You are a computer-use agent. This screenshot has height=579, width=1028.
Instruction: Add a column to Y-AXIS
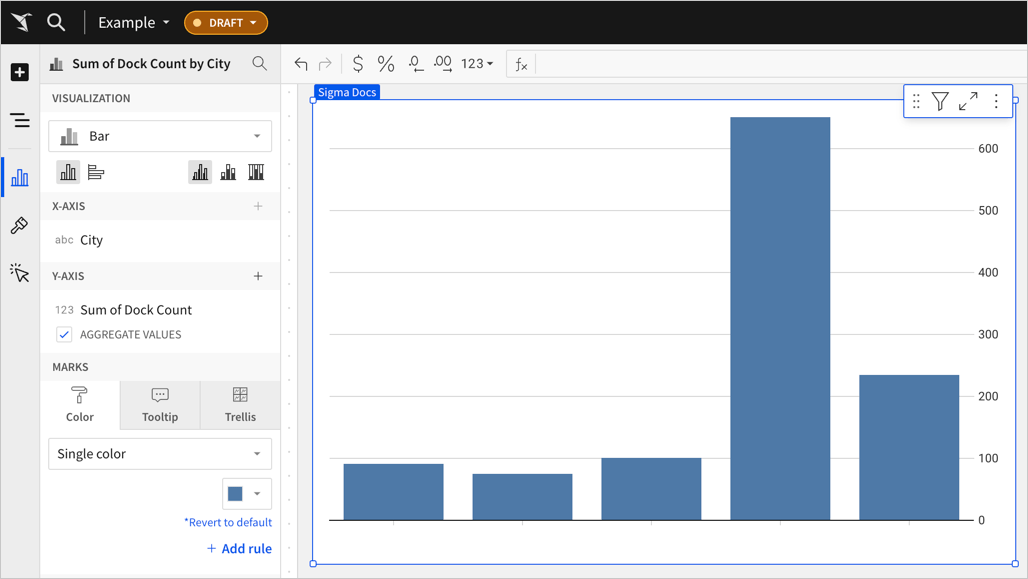[x=258, y=276]
